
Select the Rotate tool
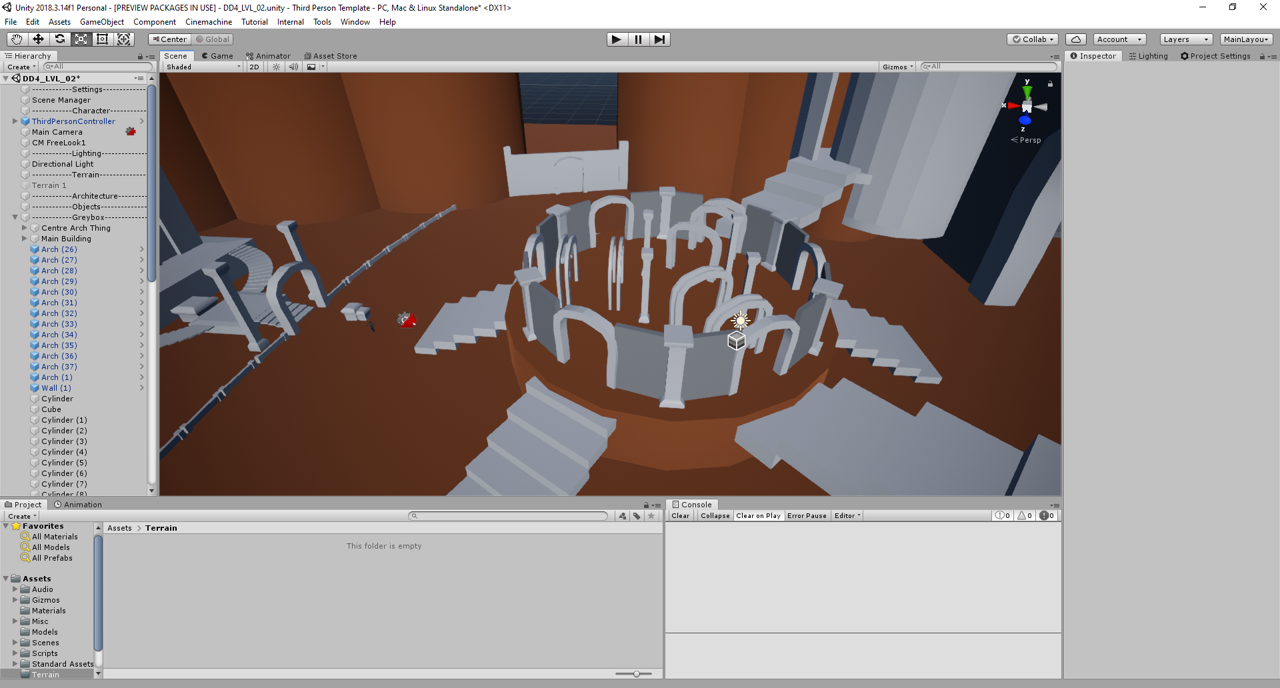tap(60, 39)
